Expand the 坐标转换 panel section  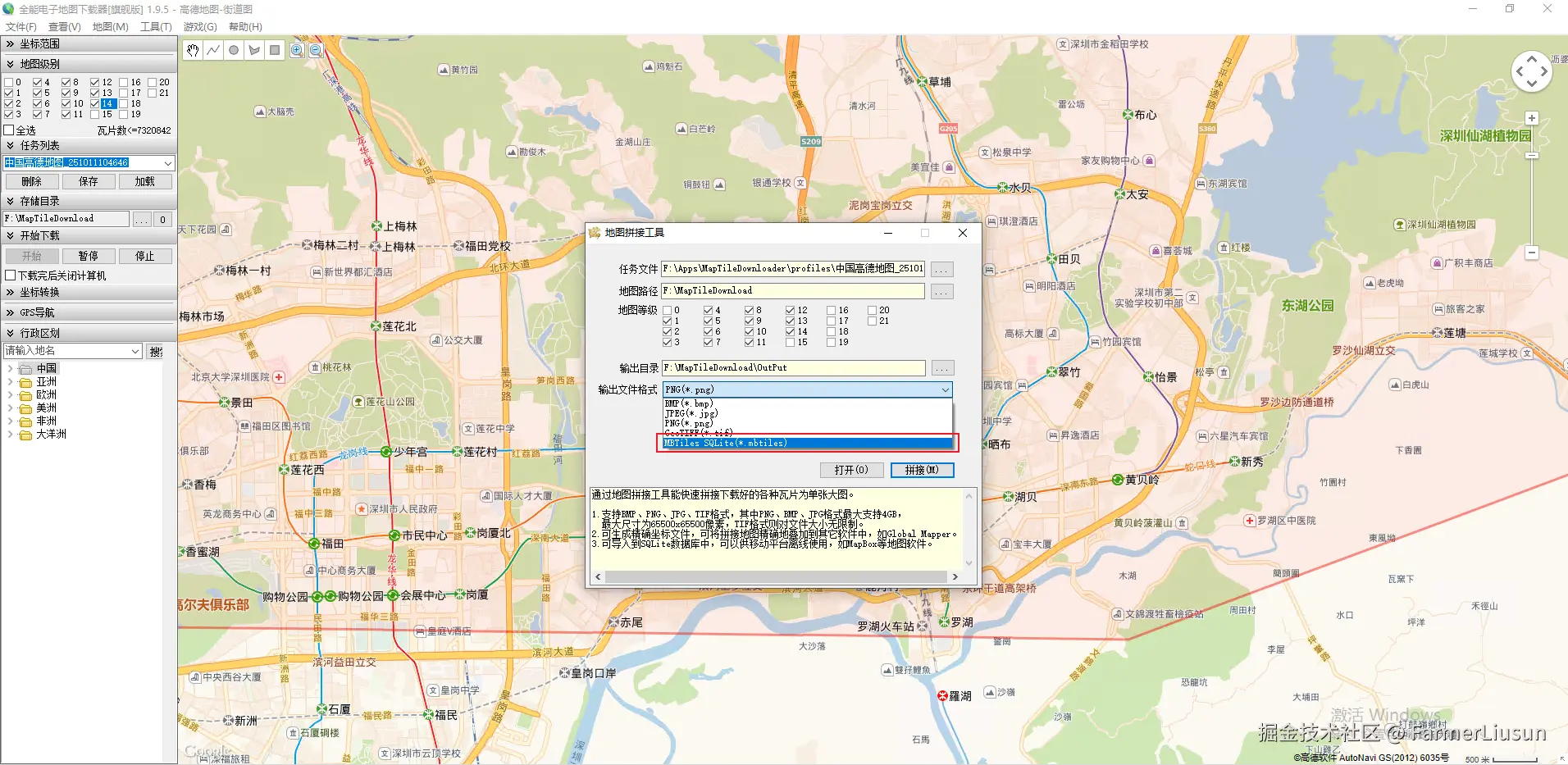click(89, 292)
